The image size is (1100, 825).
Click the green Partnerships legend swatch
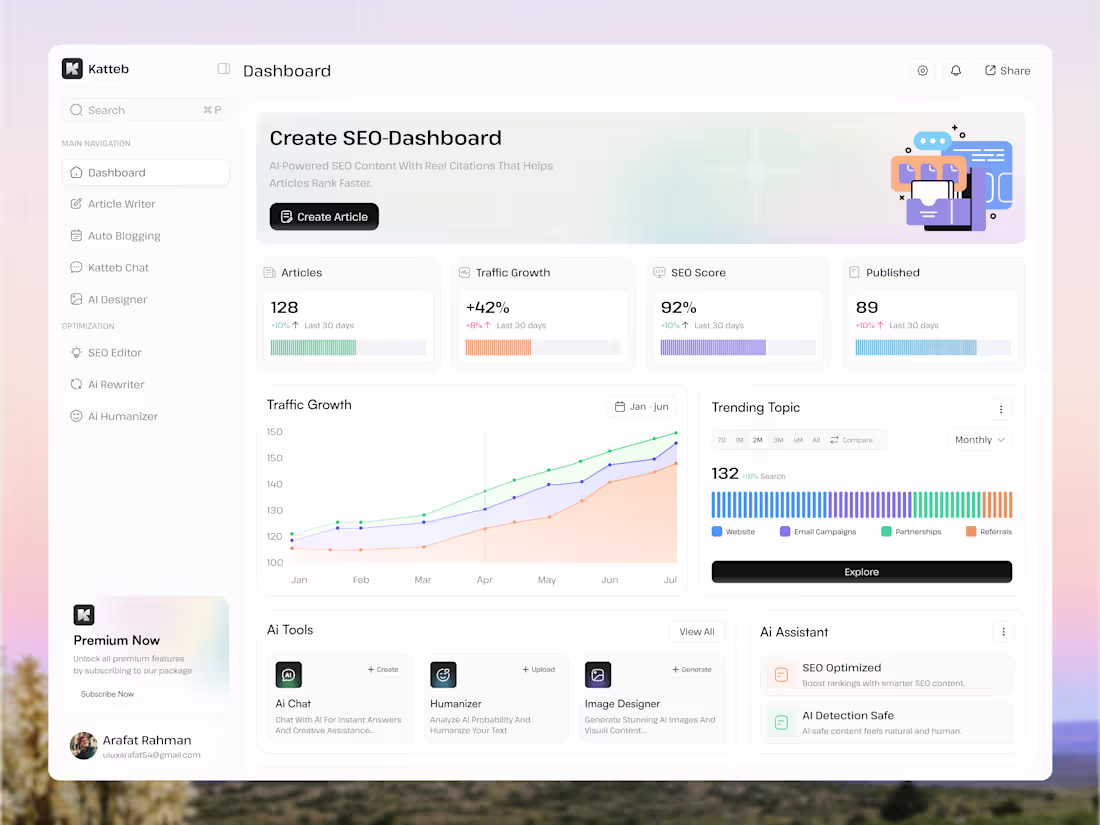pyautogui.click(x=886, y=532)
